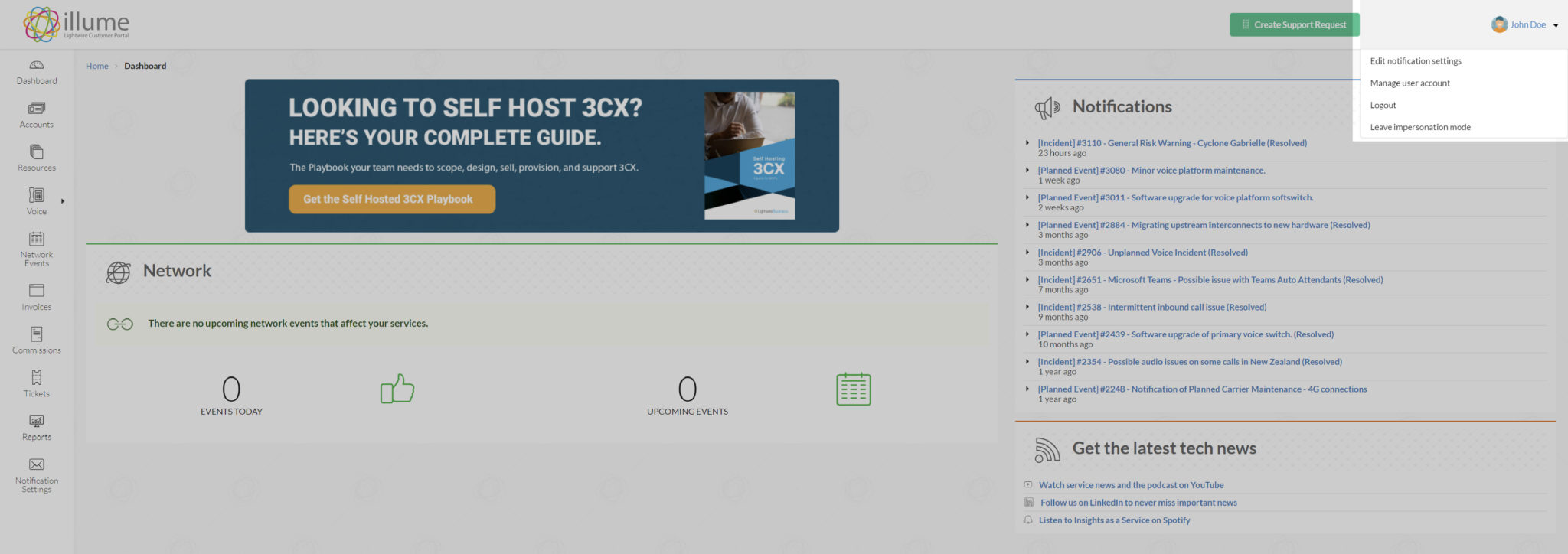Open the Dashboard sidebar icon
The width and height of the screenshot is (1568, 554).
tap(36, 65)
